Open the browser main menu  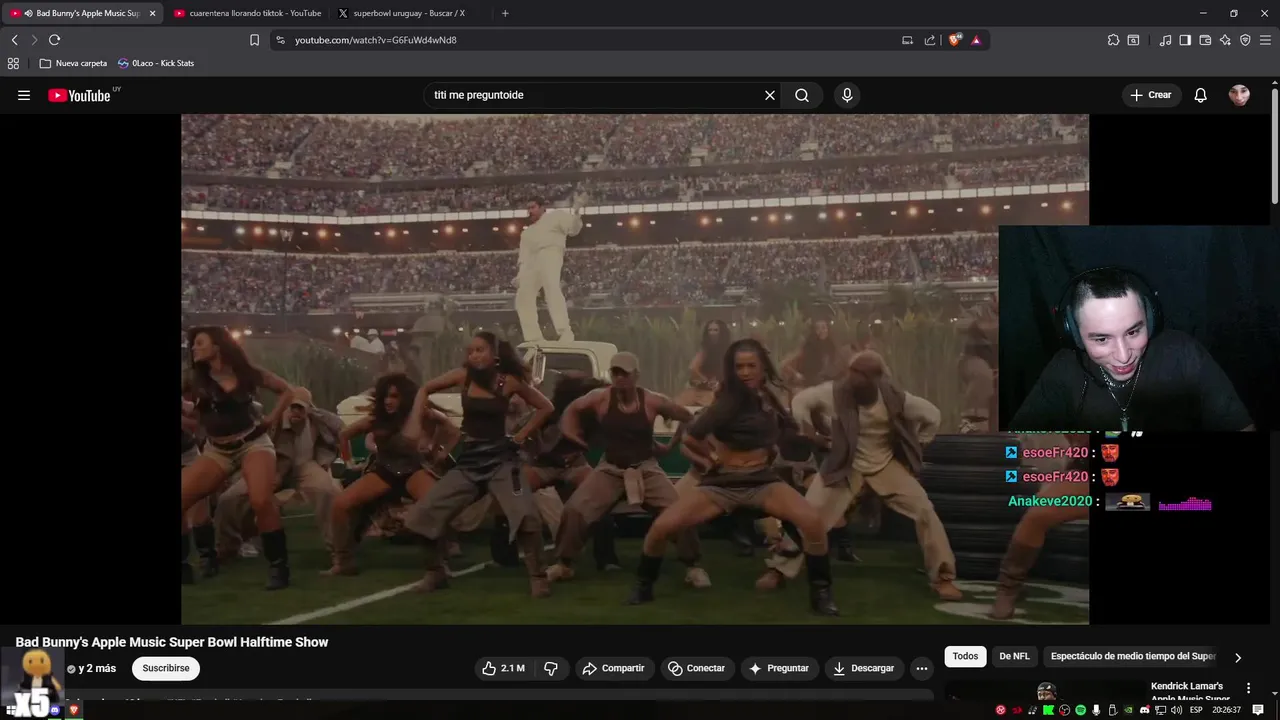pos(1265,40)
